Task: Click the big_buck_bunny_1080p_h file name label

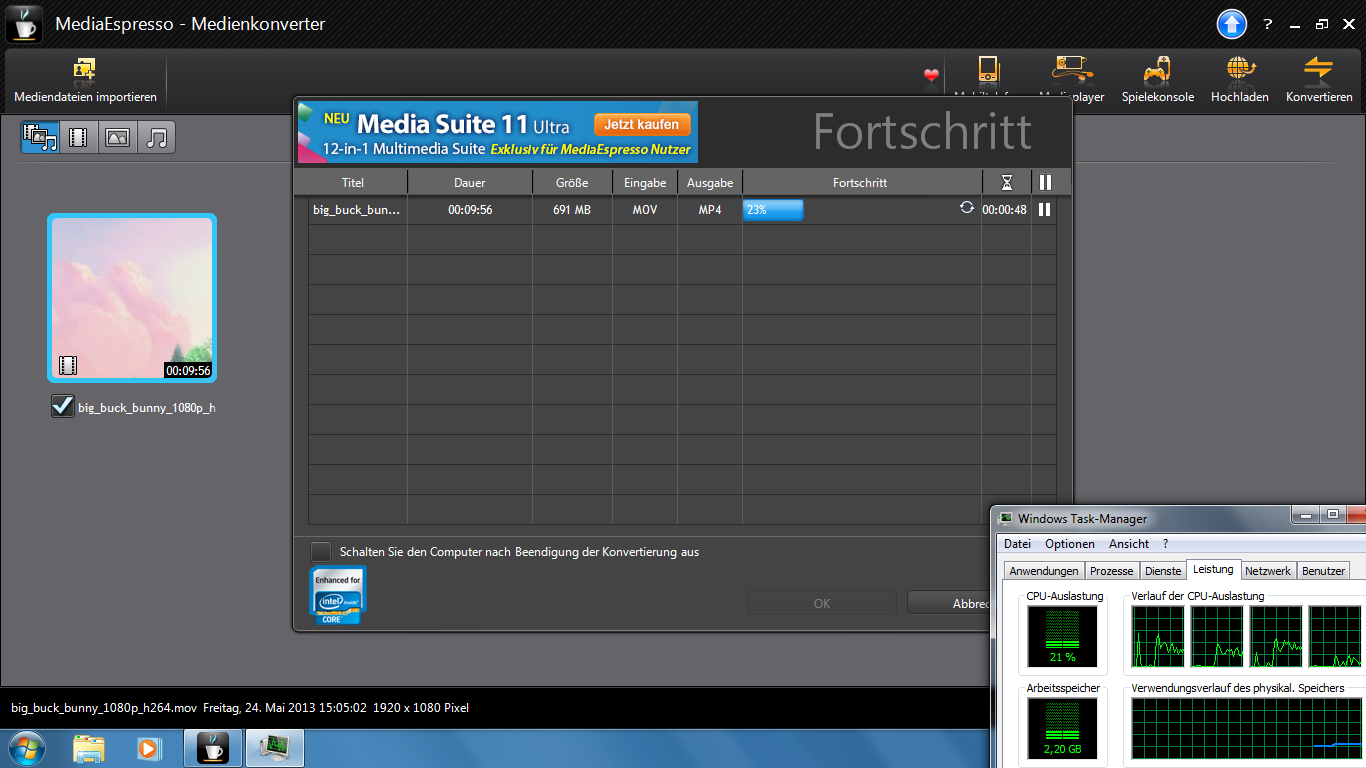Action: [x=147, y=408]
